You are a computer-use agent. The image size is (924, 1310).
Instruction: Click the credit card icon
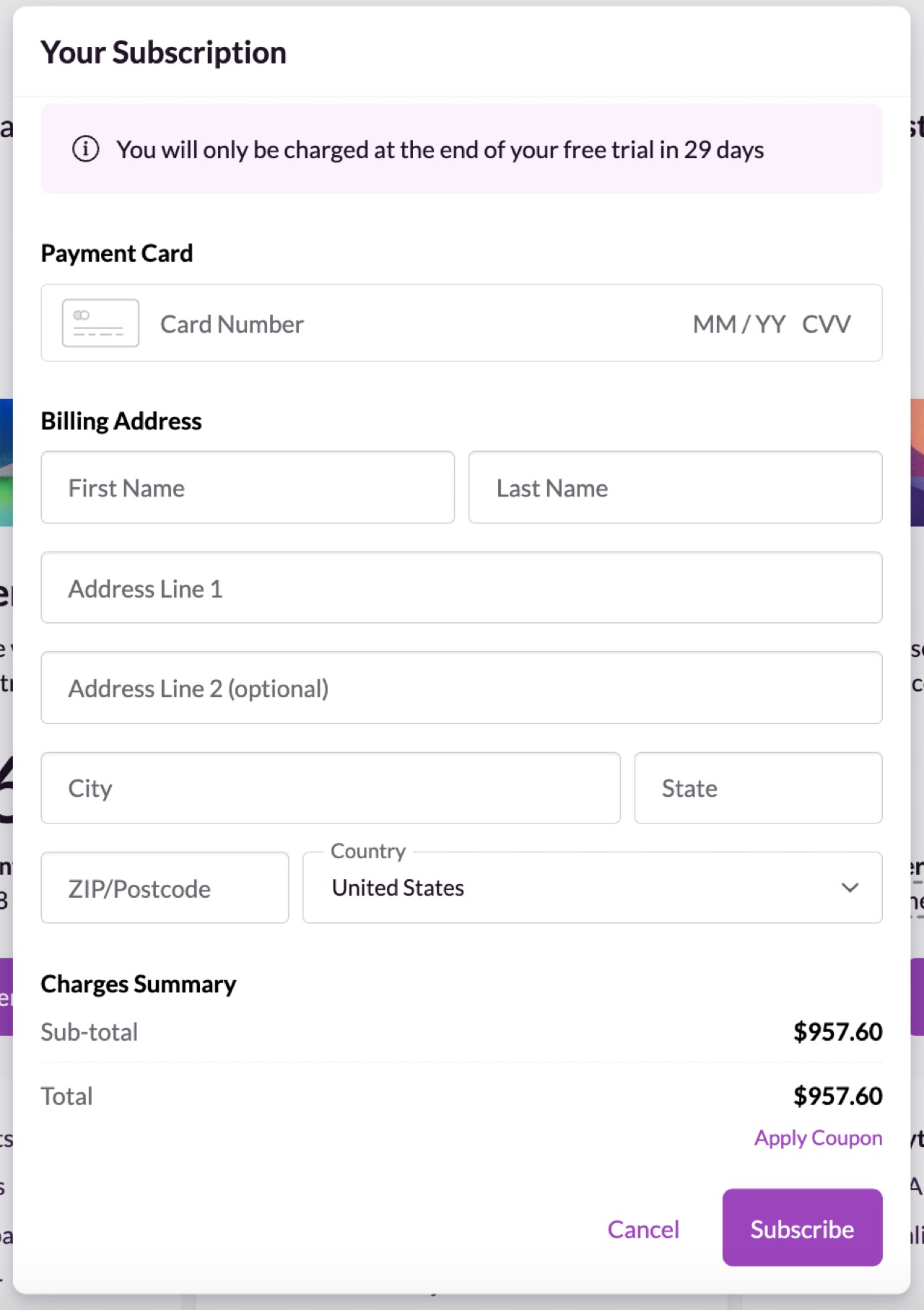click(100, 323)
